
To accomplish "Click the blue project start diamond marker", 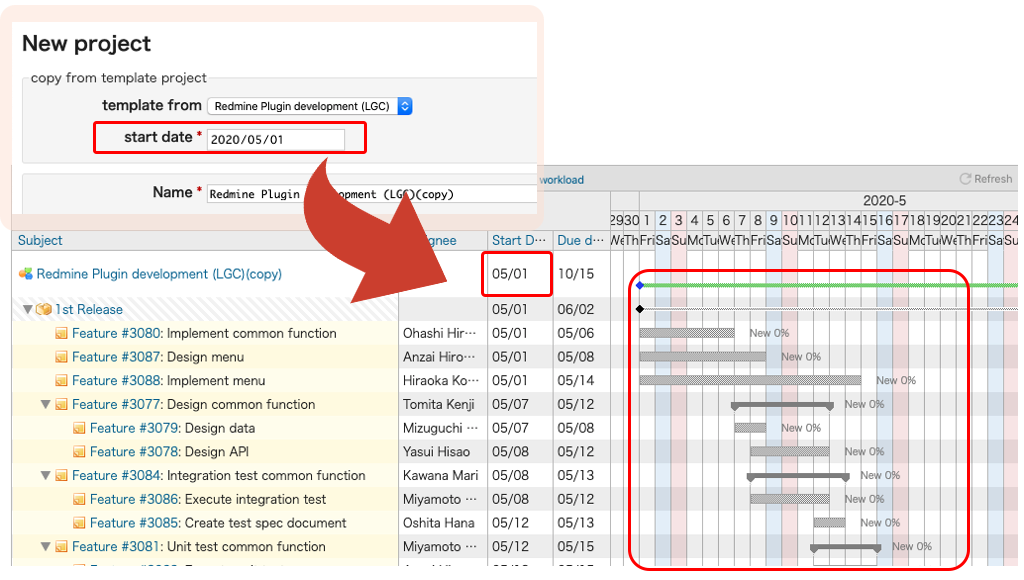I will pyautogui.click(x=640, y=285).
